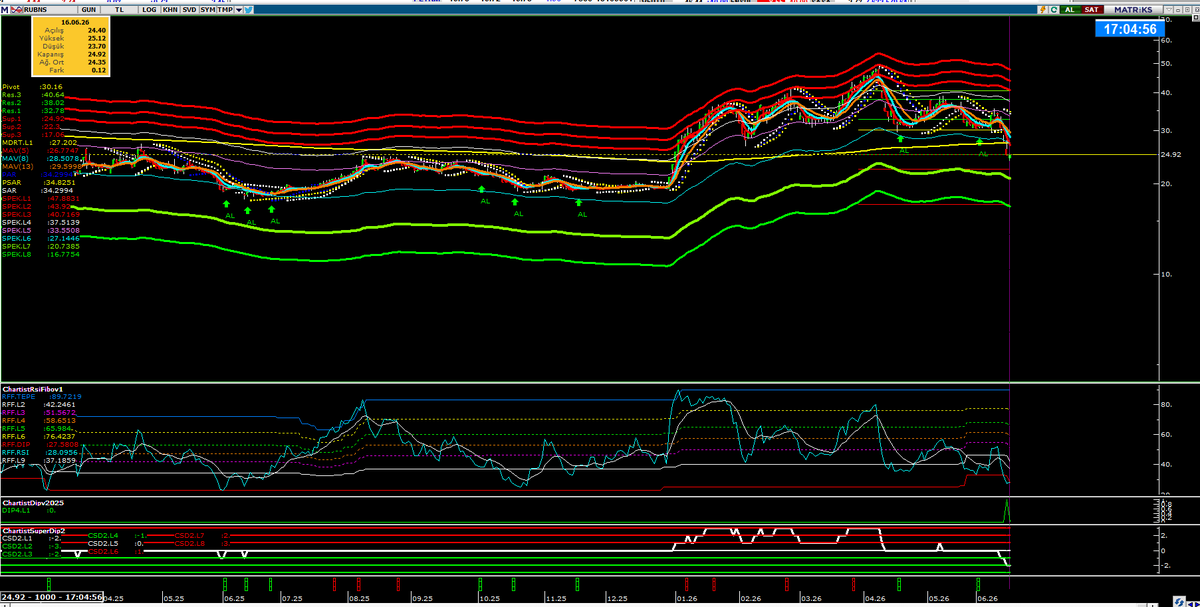
Task: Click the Matriks M logo icon
Action: click(5, 9)
